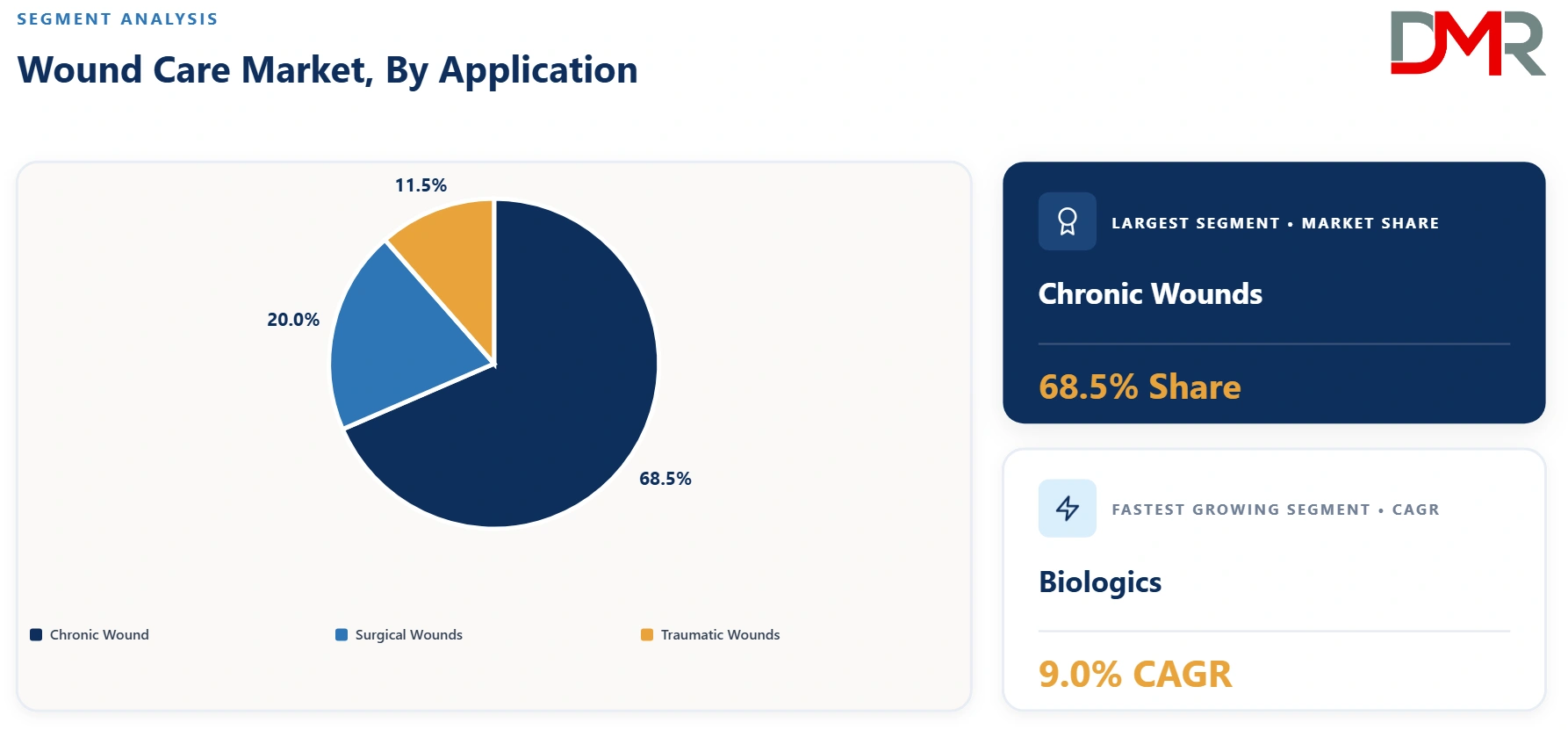Select the Chronic Wound legend swatch

pyautogui.click(x=36, y=634)
